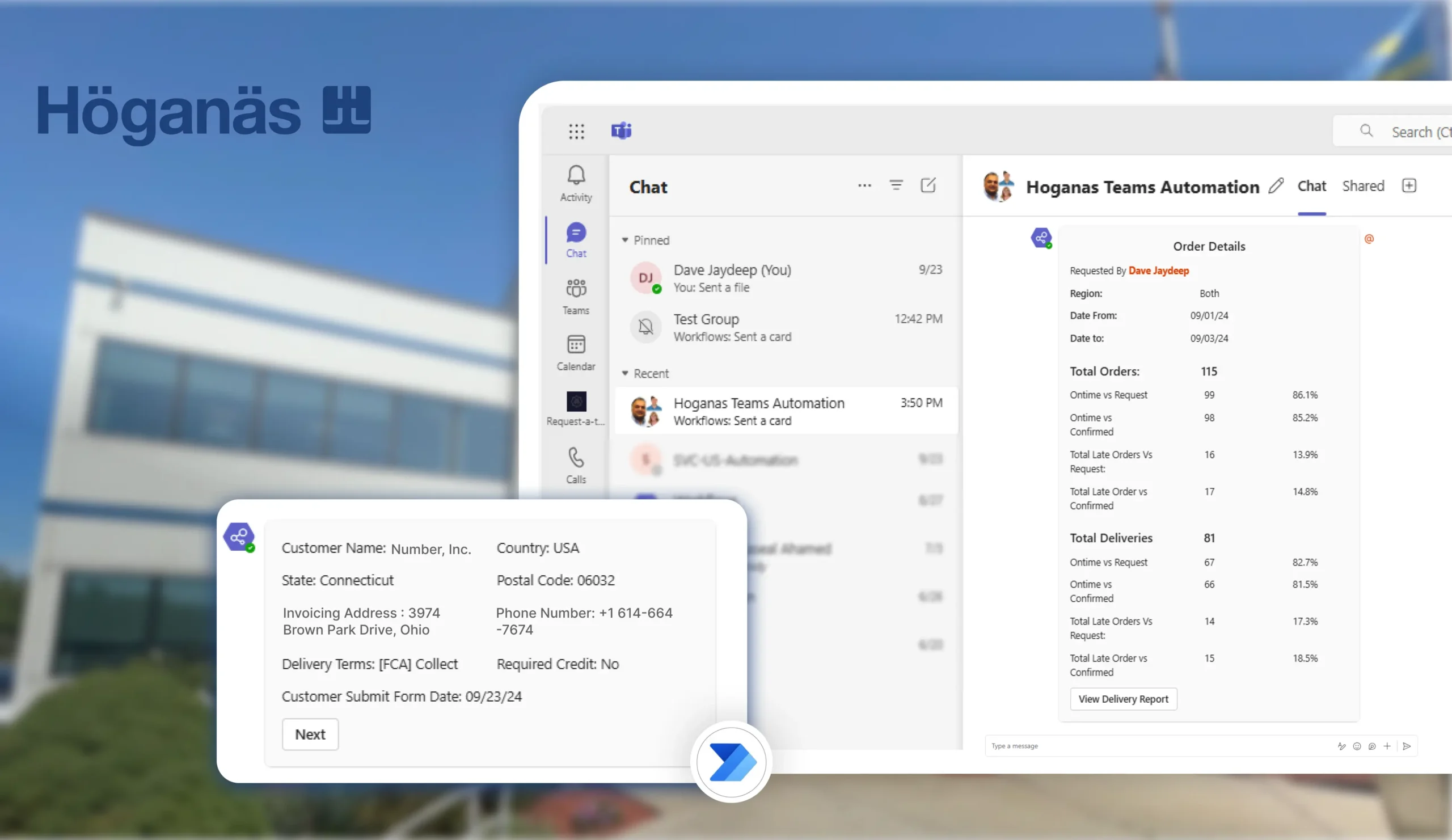Click the Hoganas Teams Automation group avatar in header

click(999, 186)
